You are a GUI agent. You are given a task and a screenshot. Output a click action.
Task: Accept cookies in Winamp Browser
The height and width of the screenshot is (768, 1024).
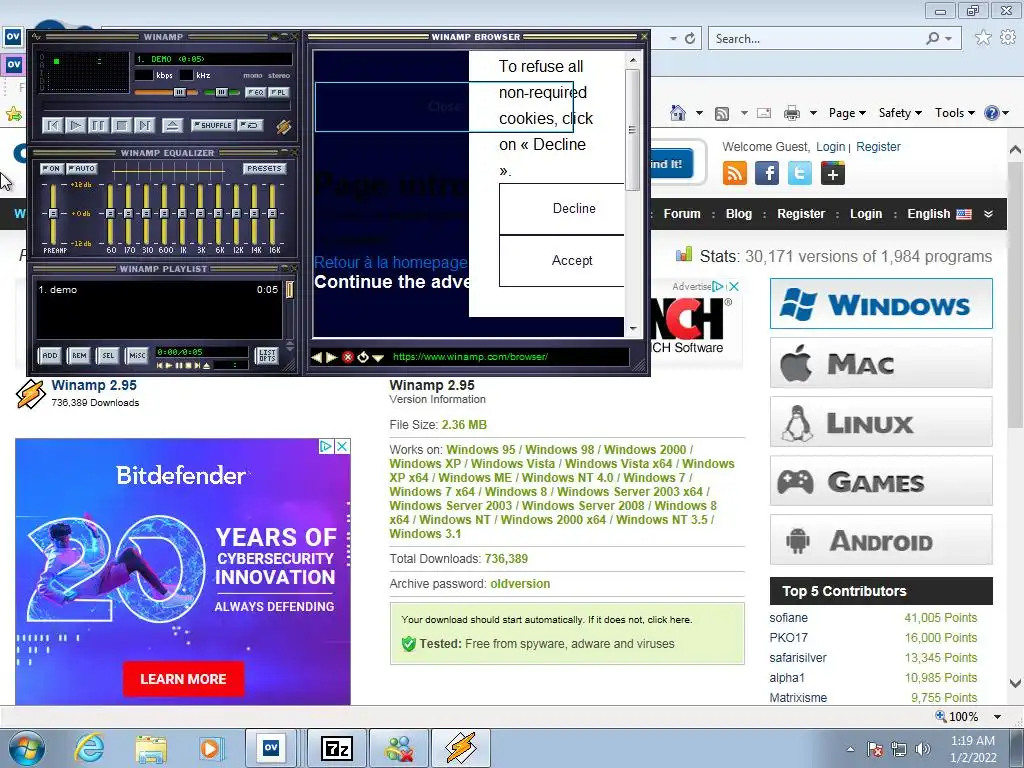[562, 261]
